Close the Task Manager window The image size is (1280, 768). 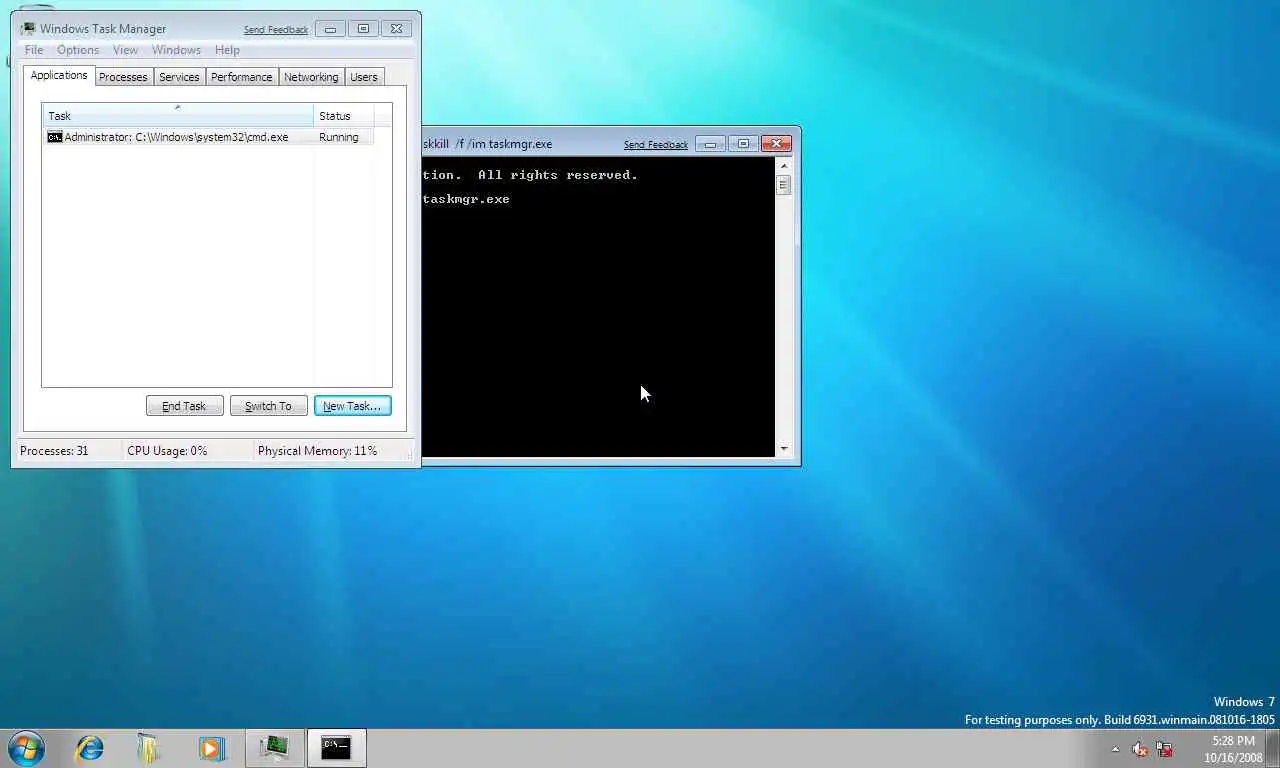396,29
